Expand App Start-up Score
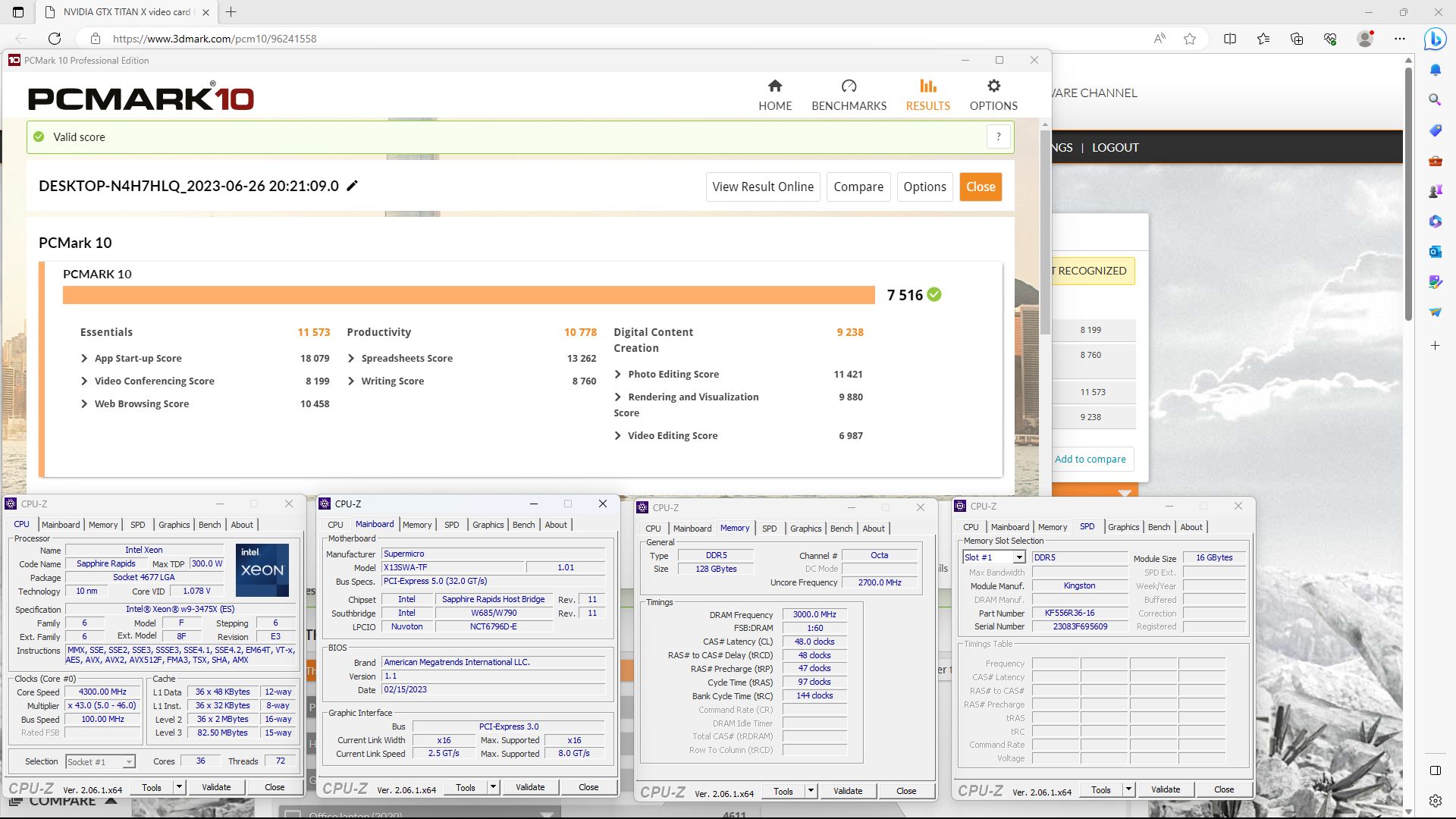Screen dimensions: 1456x819 [x=84, y=358]
